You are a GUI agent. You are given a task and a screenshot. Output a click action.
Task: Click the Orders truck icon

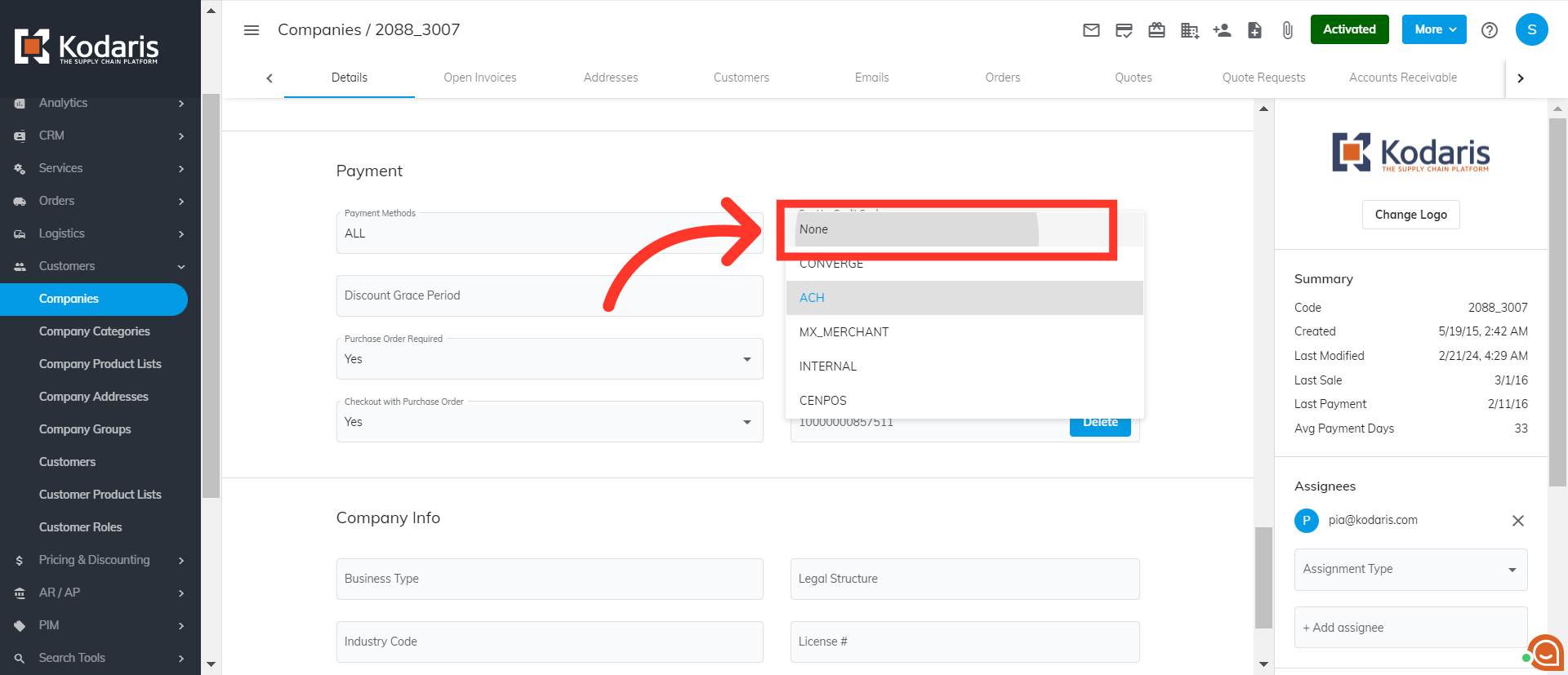20,202
